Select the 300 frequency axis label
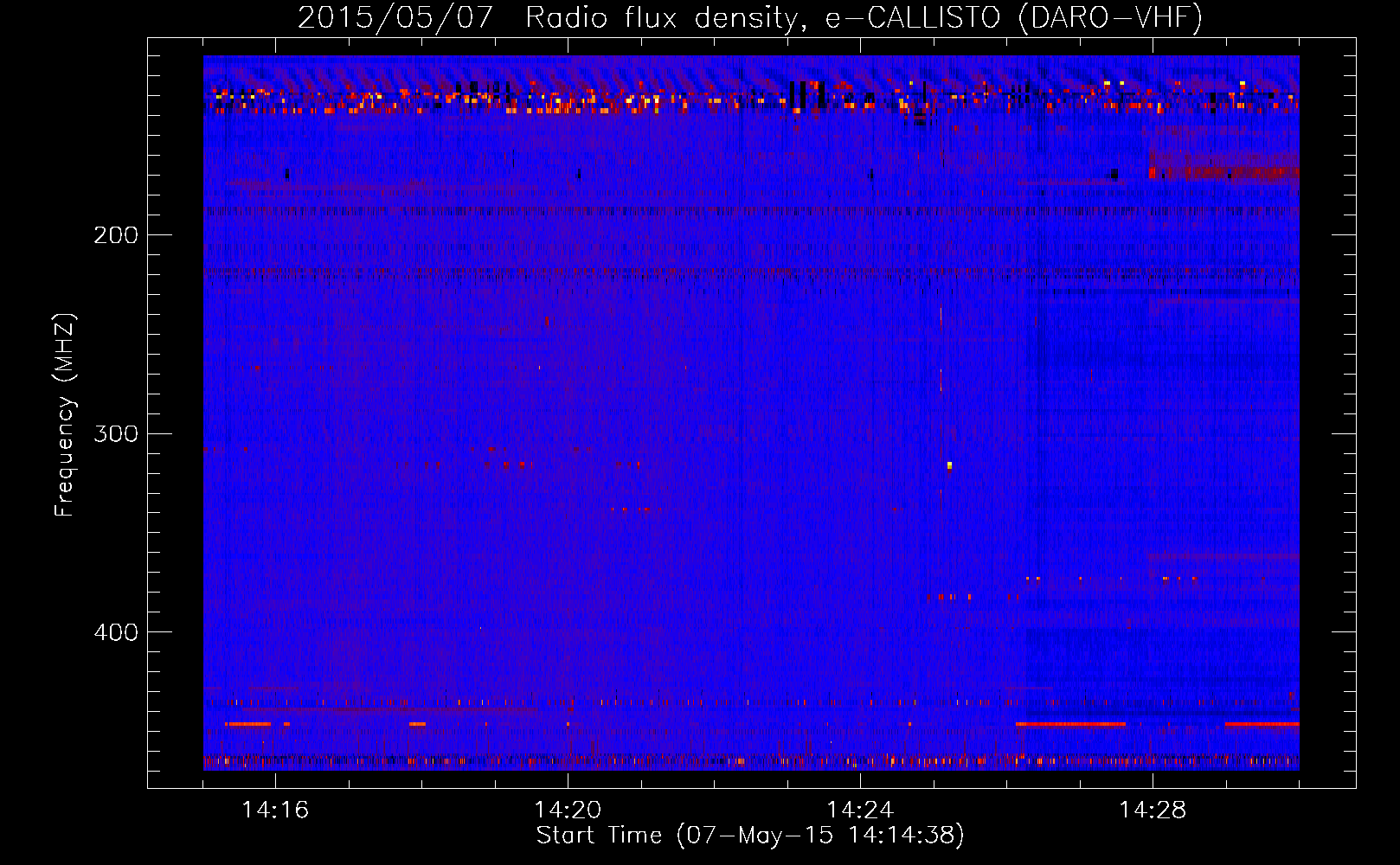Image resolution: width=1400 pixels, height=865 pixels. click(115, 433)
